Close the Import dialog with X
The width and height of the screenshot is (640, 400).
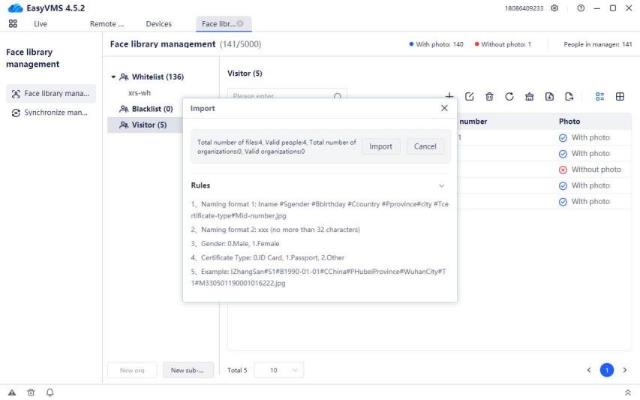click(x=444, y=108)
